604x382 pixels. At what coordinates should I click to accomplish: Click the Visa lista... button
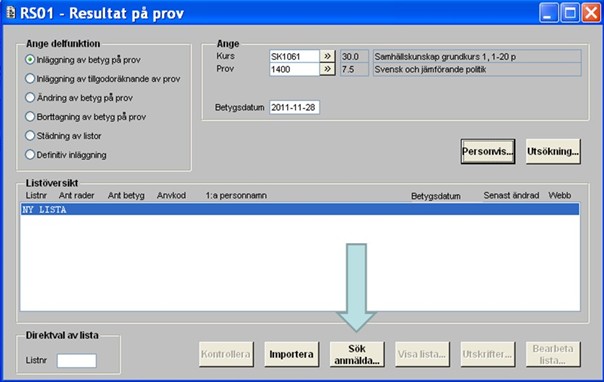coord(422,354)
